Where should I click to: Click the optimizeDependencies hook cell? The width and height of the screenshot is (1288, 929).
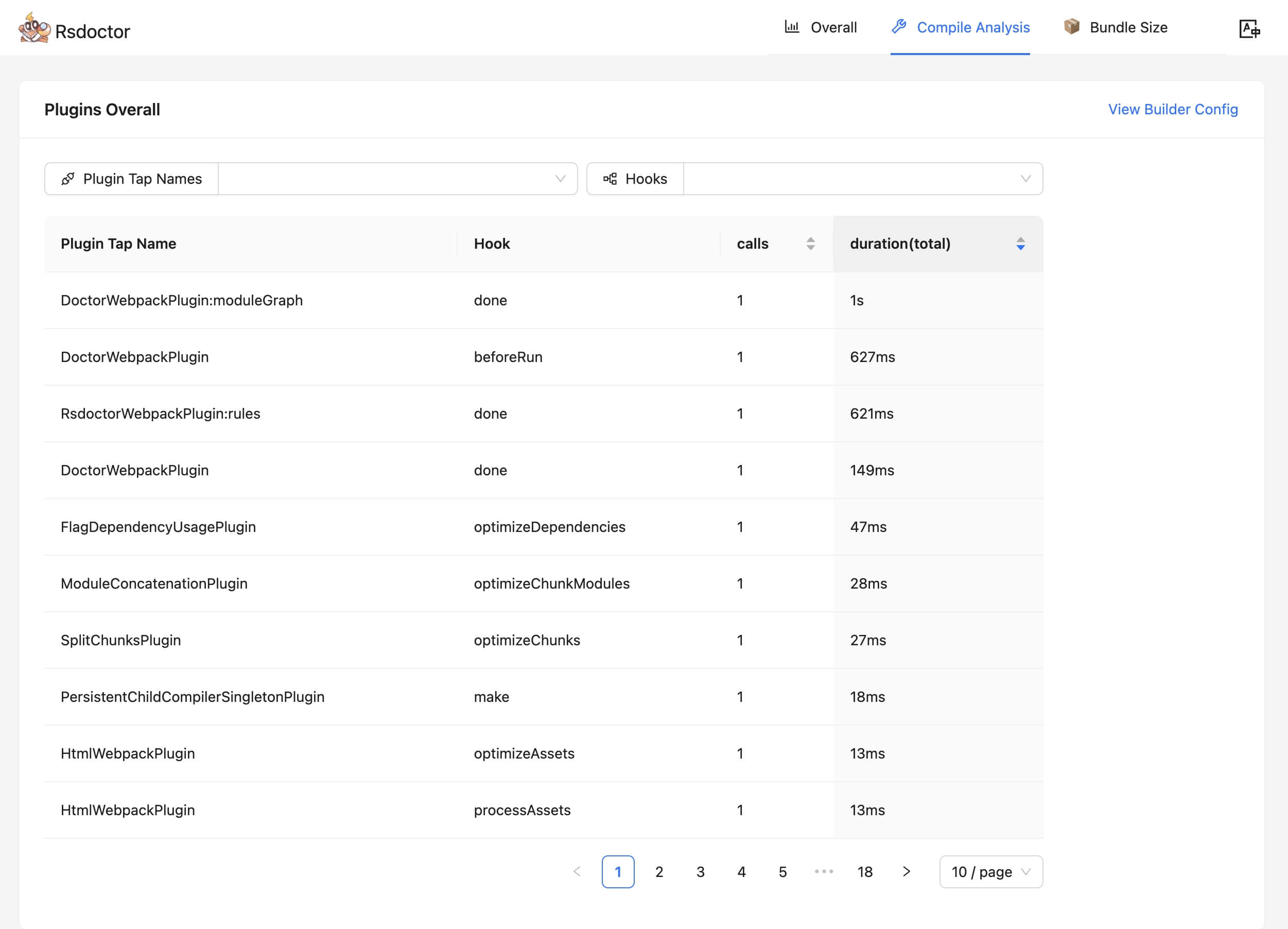coord(550,527)
